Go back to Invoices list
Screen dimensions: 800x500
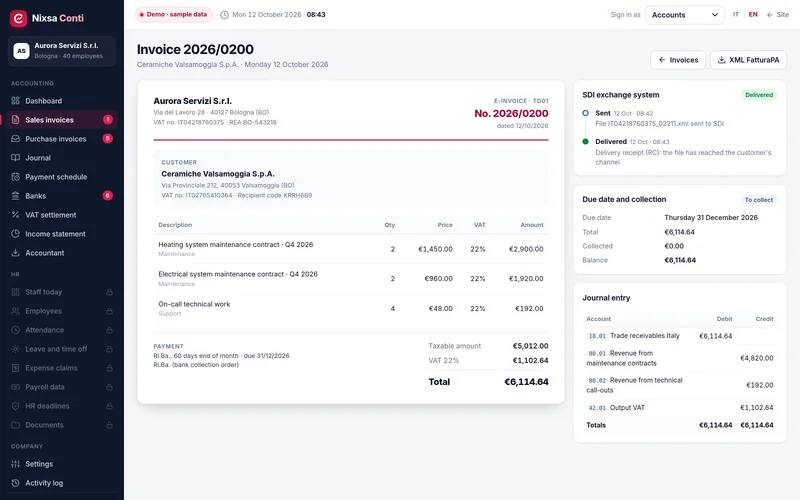click(678, 60)
